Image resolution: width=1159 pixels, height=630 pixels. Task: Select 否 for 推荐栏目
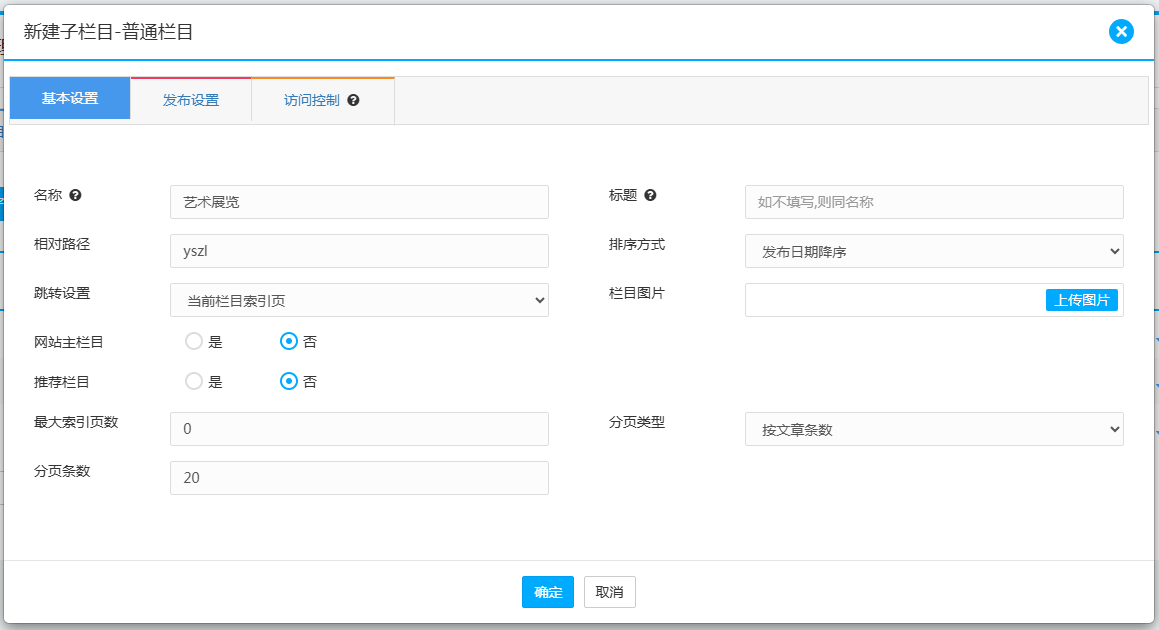289,381
